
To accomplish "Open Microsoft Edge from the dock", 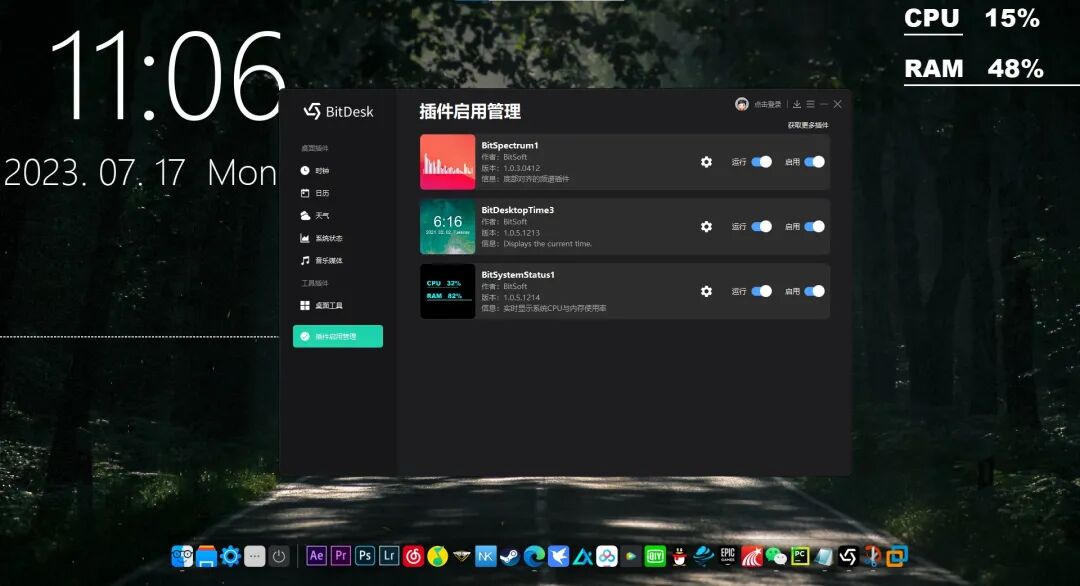I will click(x=534, y=556).
